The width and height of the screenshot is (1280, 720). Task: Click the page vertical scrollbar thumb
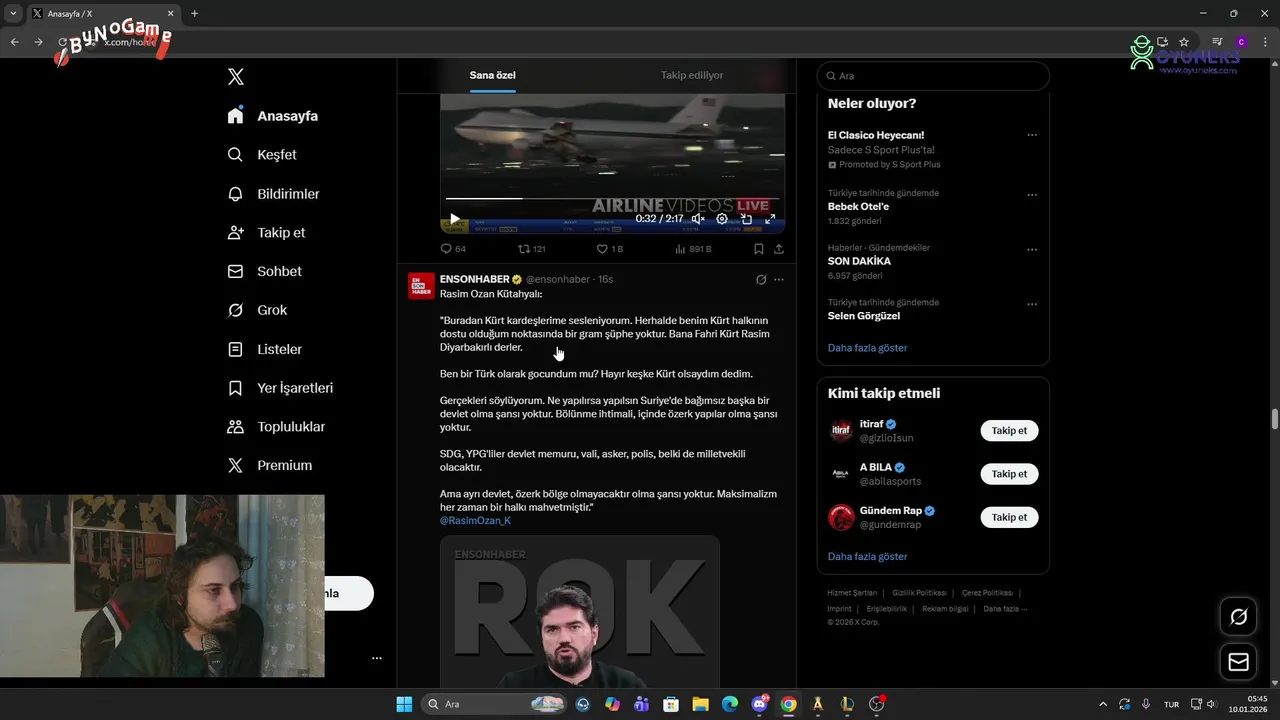click(1274, 419)
